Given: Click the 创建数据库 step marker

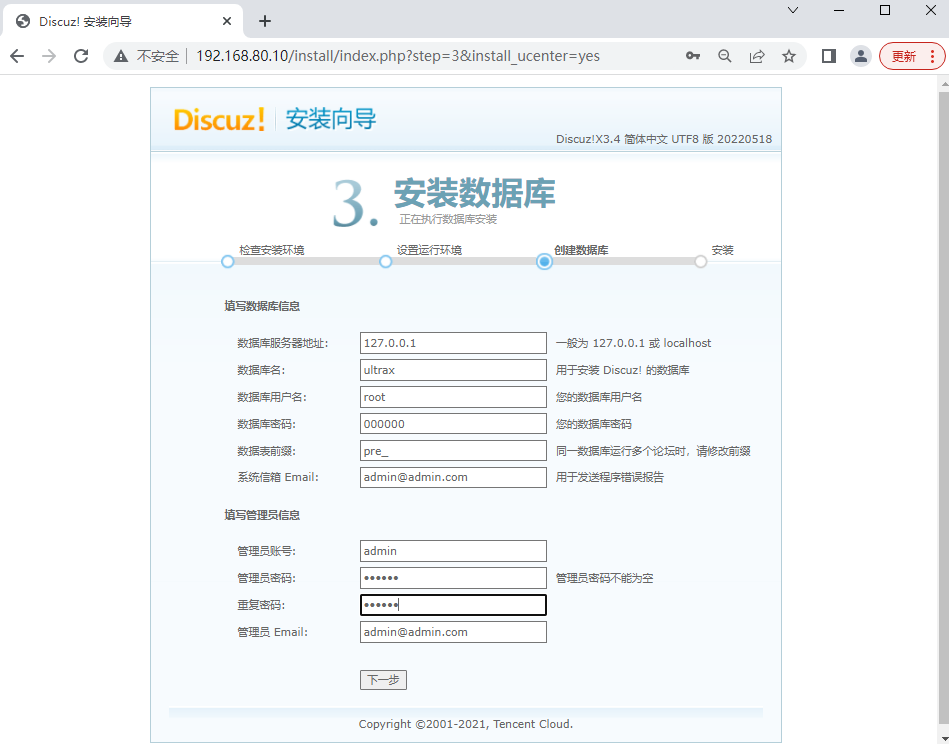Looking at the screenshot, I should [544, 262].
